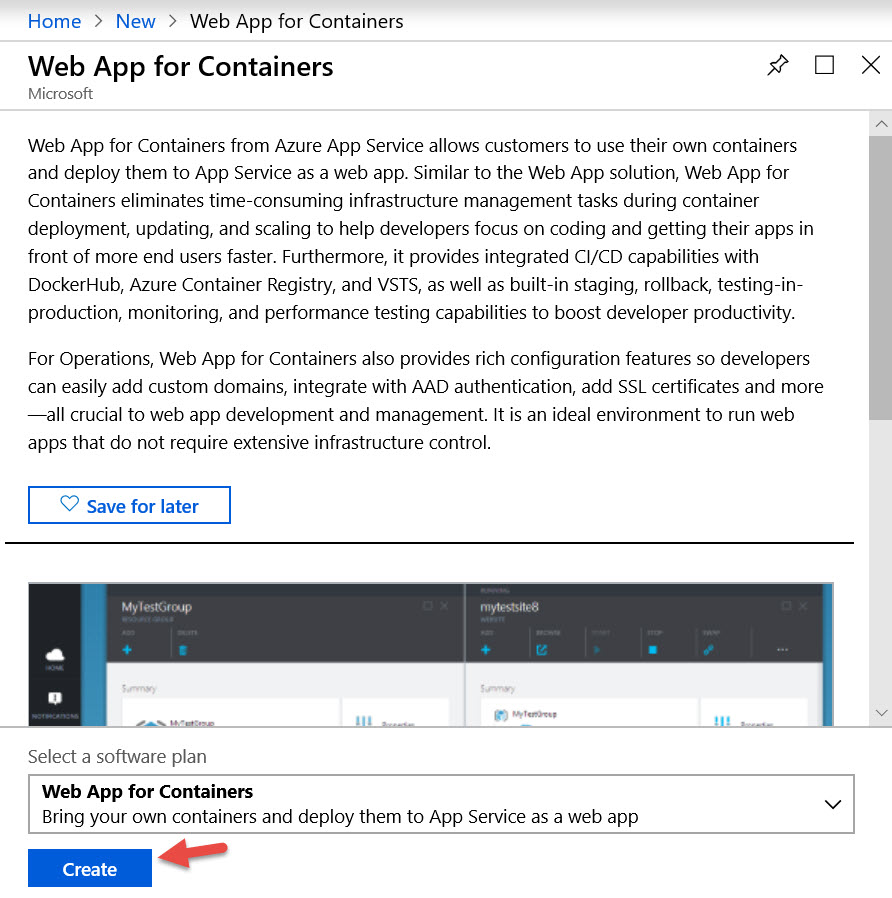Click the paragraph starting 'For Operations'
The image size is (892, 898).
(426, 400)
